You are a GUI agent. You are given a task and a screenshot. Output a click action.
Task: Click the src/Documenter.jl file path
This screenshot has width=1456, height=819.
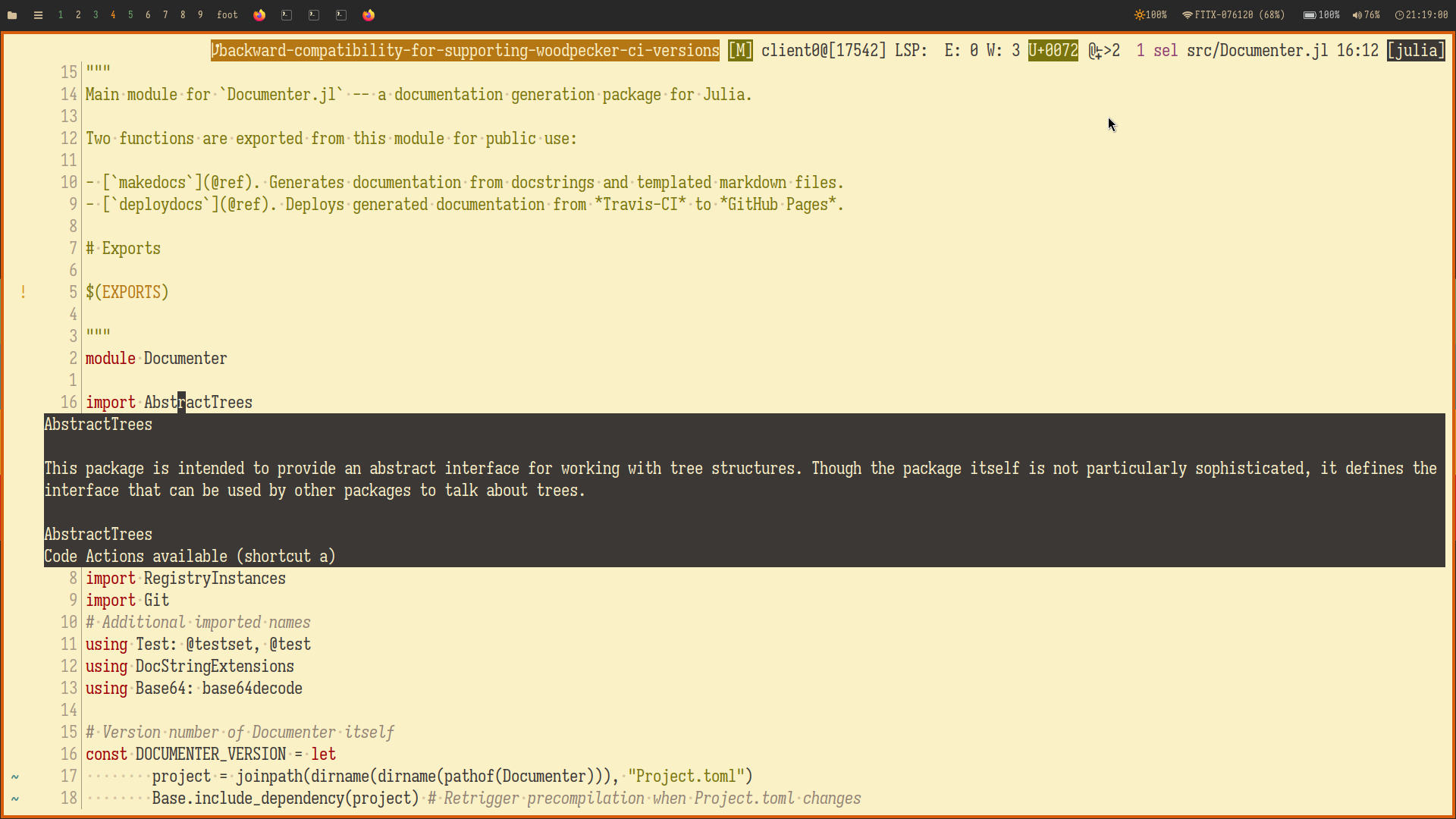coord(1257,51)
